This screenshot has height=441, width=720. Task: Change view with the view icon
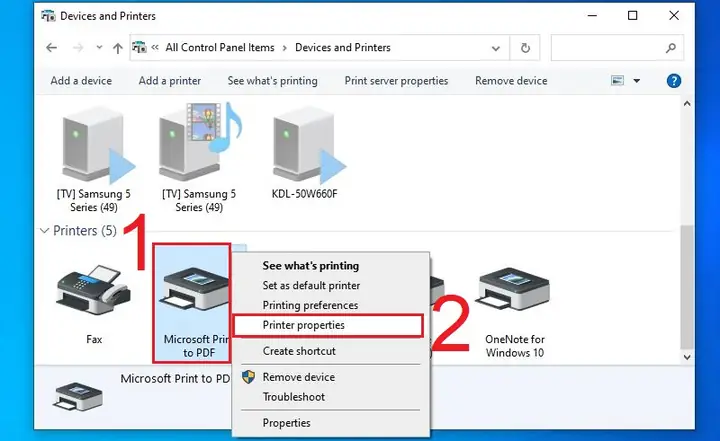coord(617,81)
